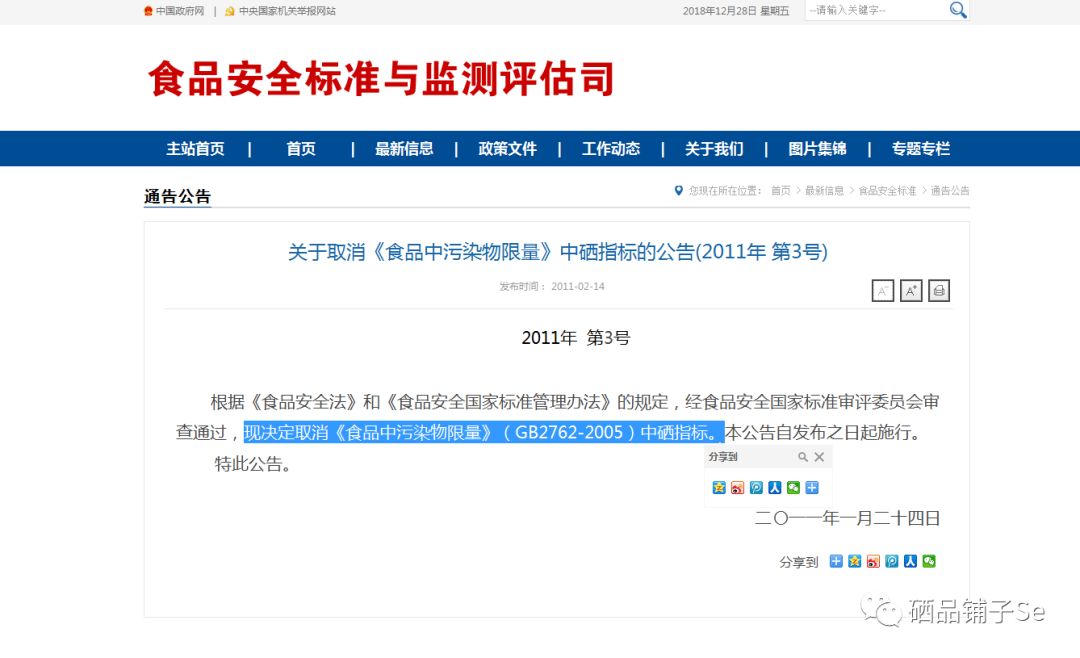Click the print icon
1080x658 pixels.
tap(939, 291)
